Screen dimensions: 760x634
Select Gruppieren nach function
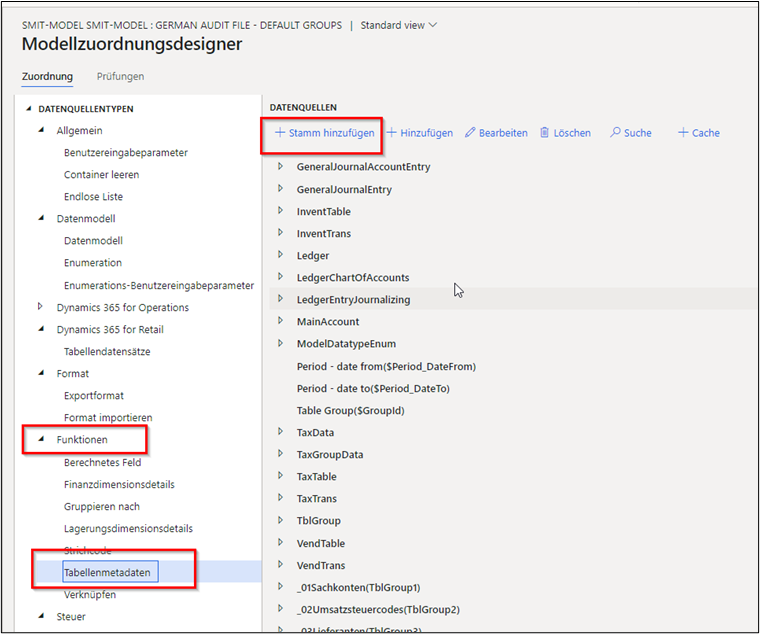102,507
